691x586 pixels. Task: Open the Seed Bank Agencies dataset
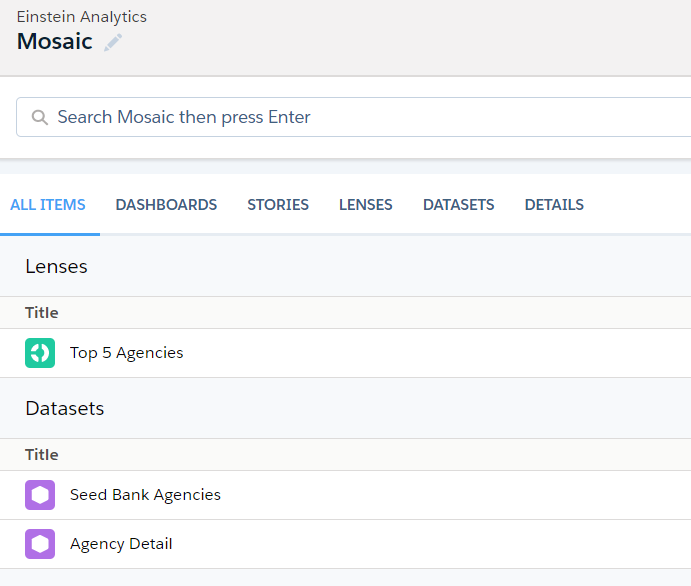tap(145, 495)
